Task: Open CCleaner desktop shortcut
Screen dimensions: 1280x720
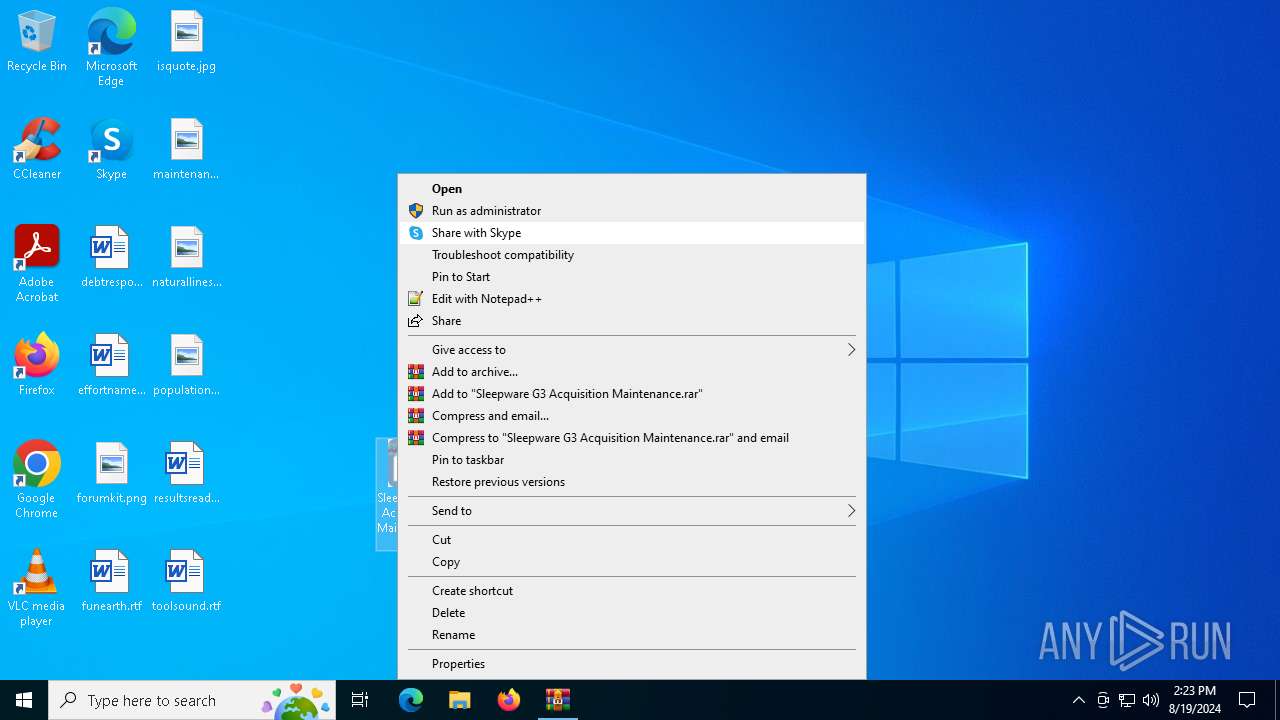Action: (x=37, y=150)
